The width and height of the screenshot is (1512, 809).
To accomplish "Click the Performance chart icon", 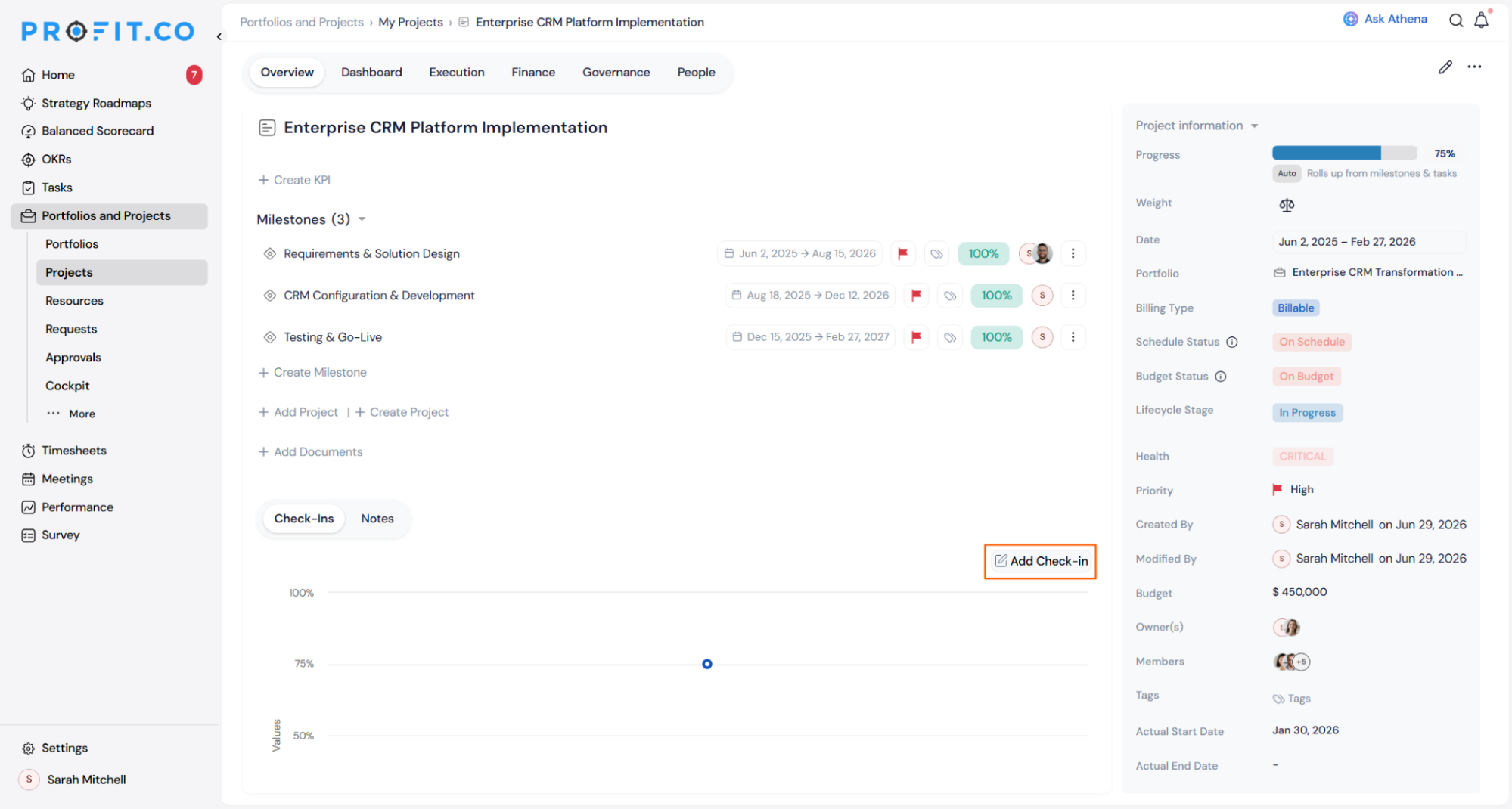I will (28, 507).
